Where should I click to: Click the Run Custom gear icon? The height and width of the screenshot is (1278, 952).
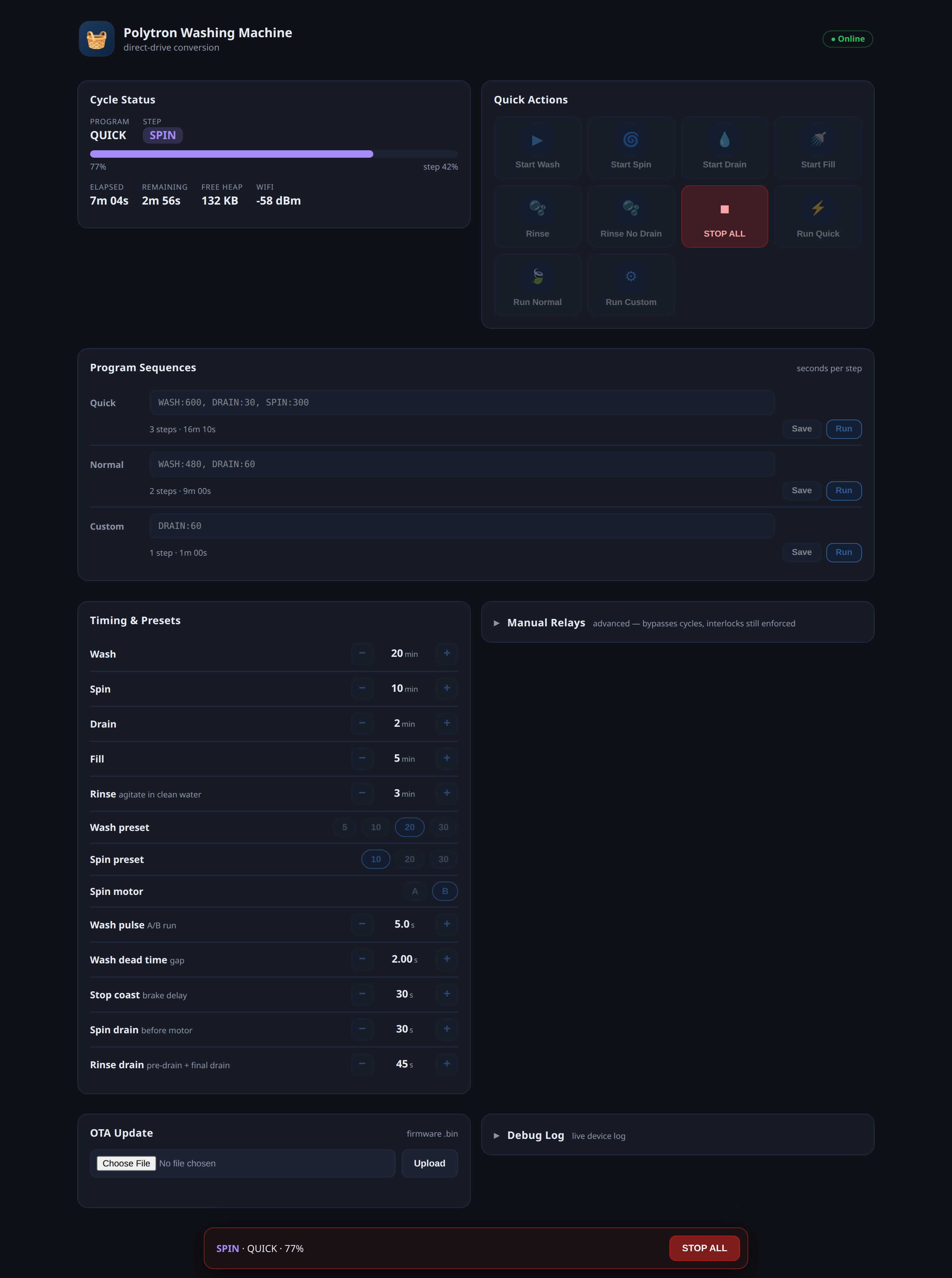pos(631,277)
